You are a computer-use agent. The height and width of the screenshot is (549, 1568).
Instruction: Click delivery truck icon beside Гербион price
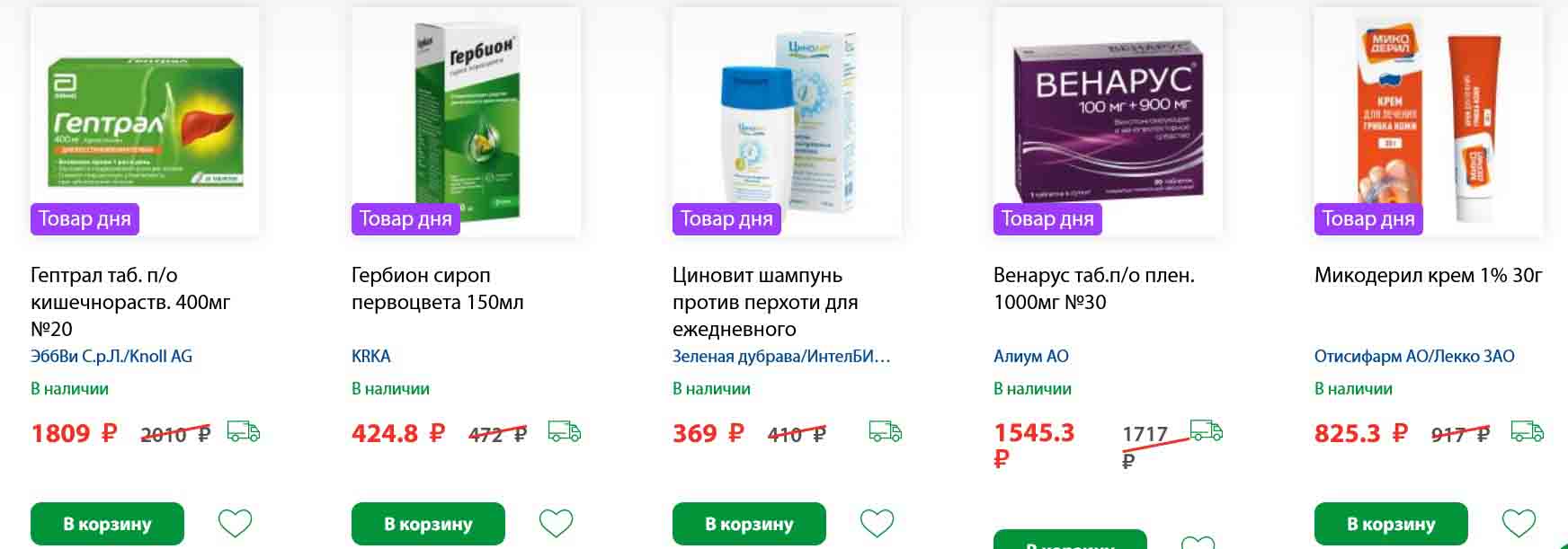564,432
